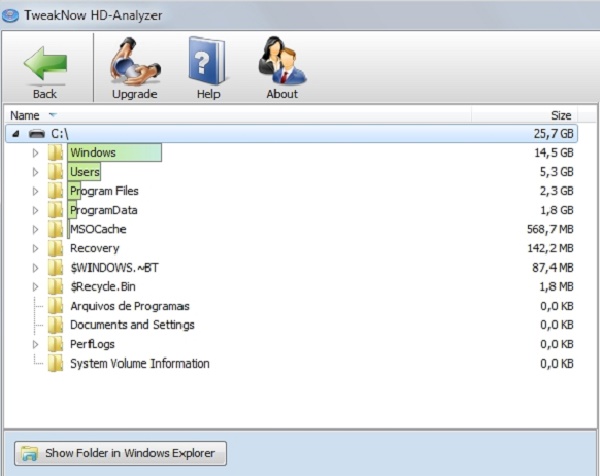
Task: Click the 2,3 GB size value
Action: click(556, 191)
